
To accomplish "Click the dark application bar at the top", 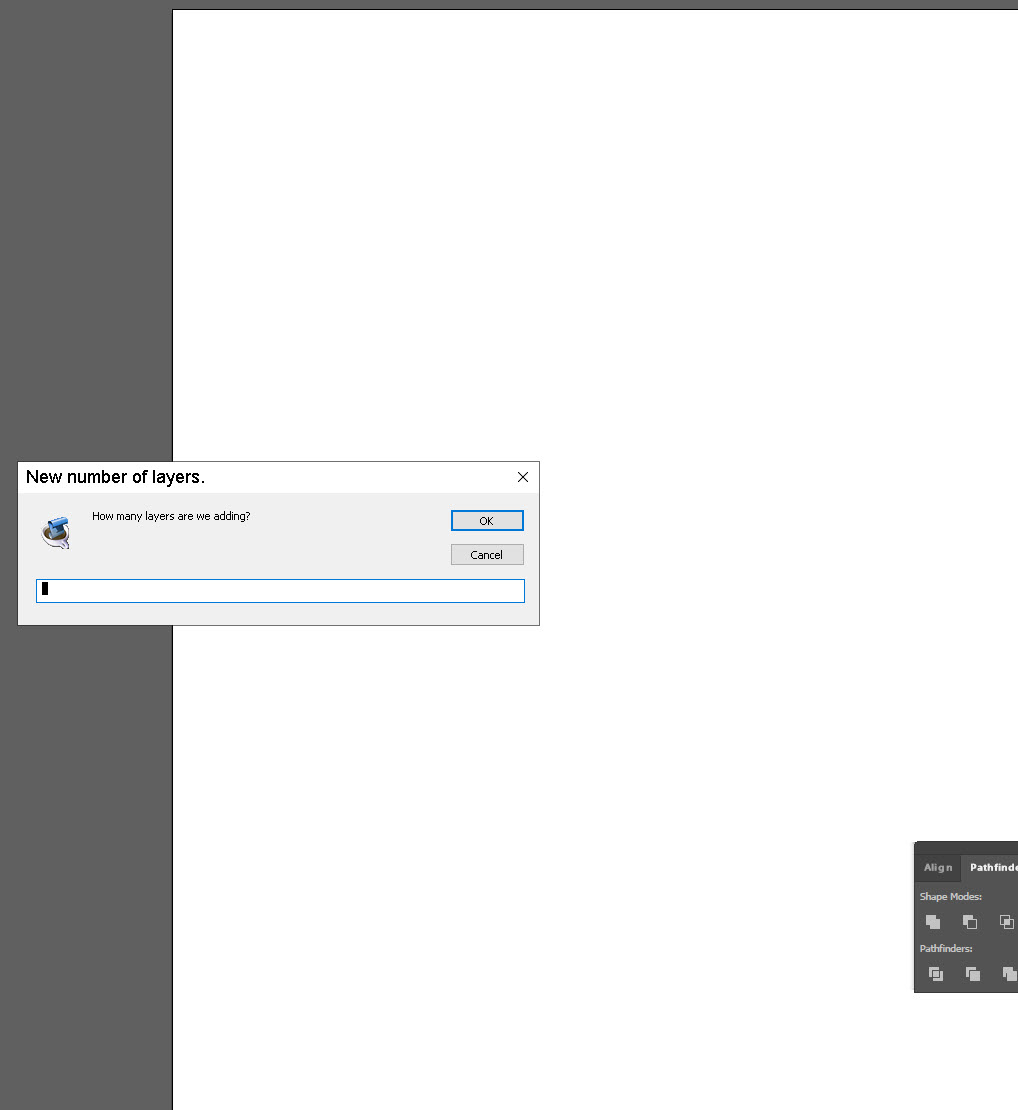I will (600, 4).
